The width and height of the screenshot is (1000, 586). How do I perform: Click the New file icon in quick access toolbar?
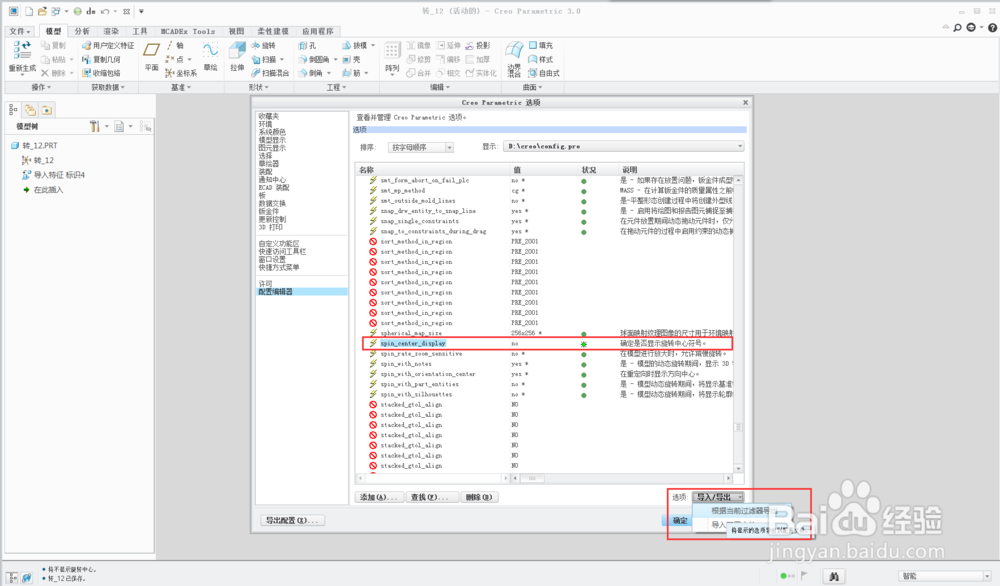coord(29,11)
